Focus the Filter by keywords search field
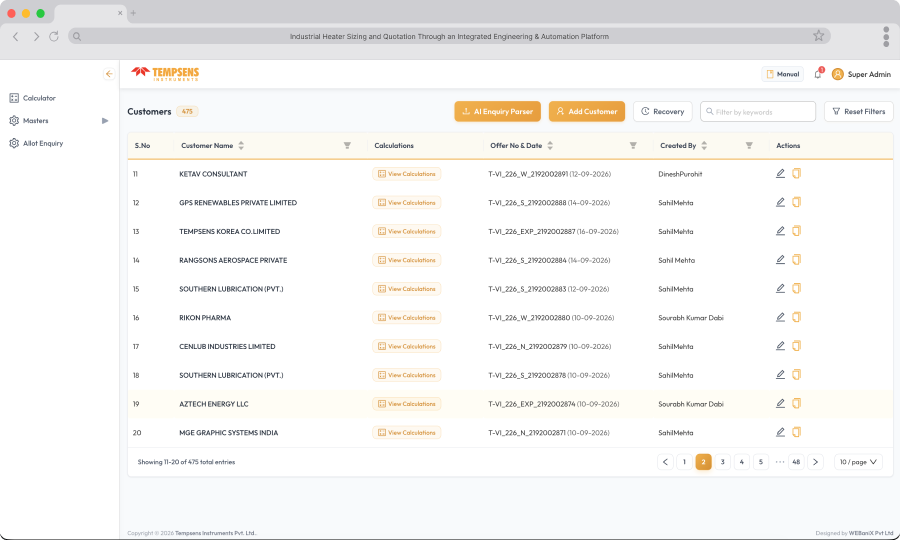The width and height of the screenshot is (900, 540). coord(758,111)
